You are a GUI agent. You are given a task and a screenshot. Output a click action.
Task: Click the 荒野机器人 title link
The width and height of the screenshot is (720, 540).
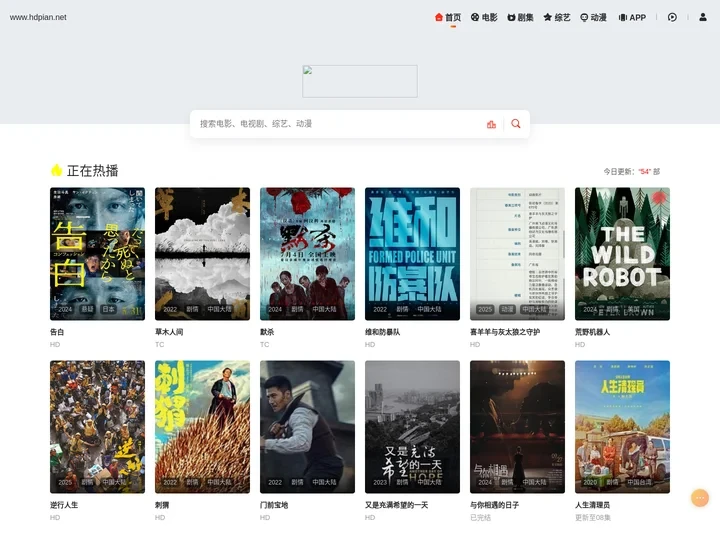tap(592, 332)
